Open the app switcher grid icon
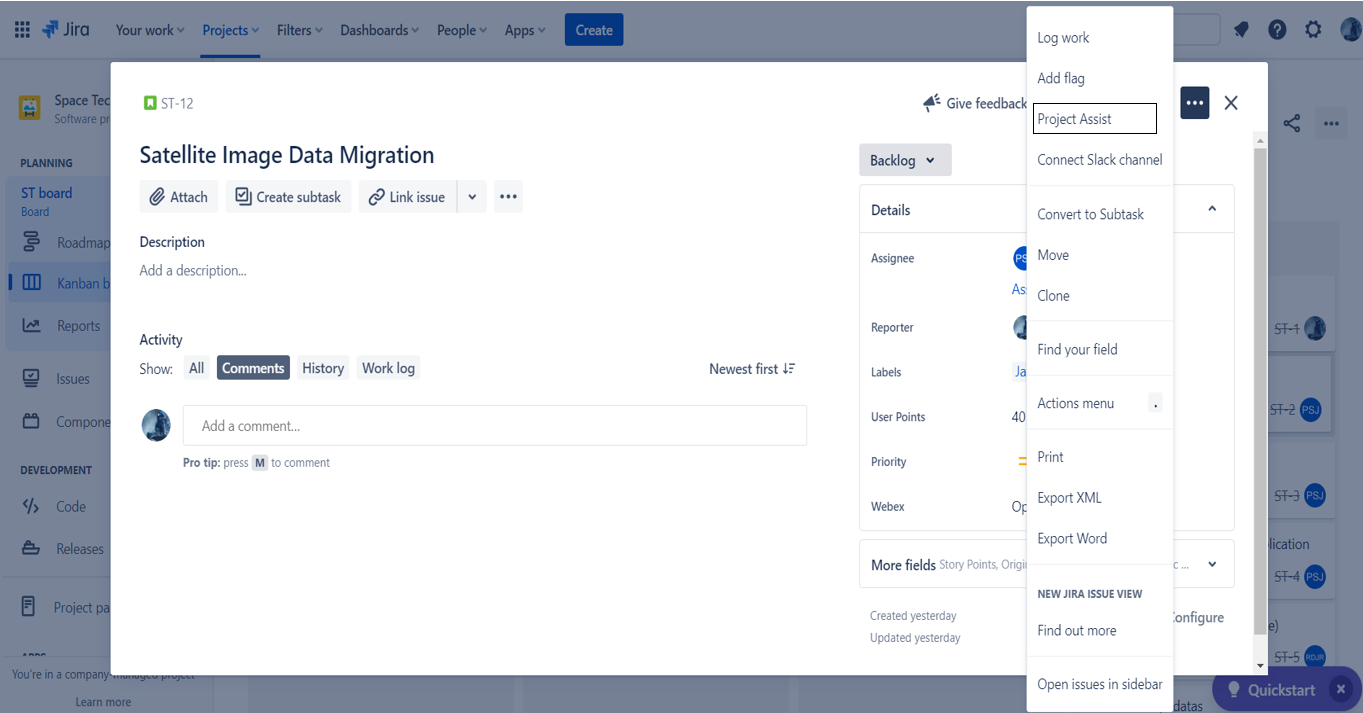This screenshot has height=713, width=1363. point(22,30)
